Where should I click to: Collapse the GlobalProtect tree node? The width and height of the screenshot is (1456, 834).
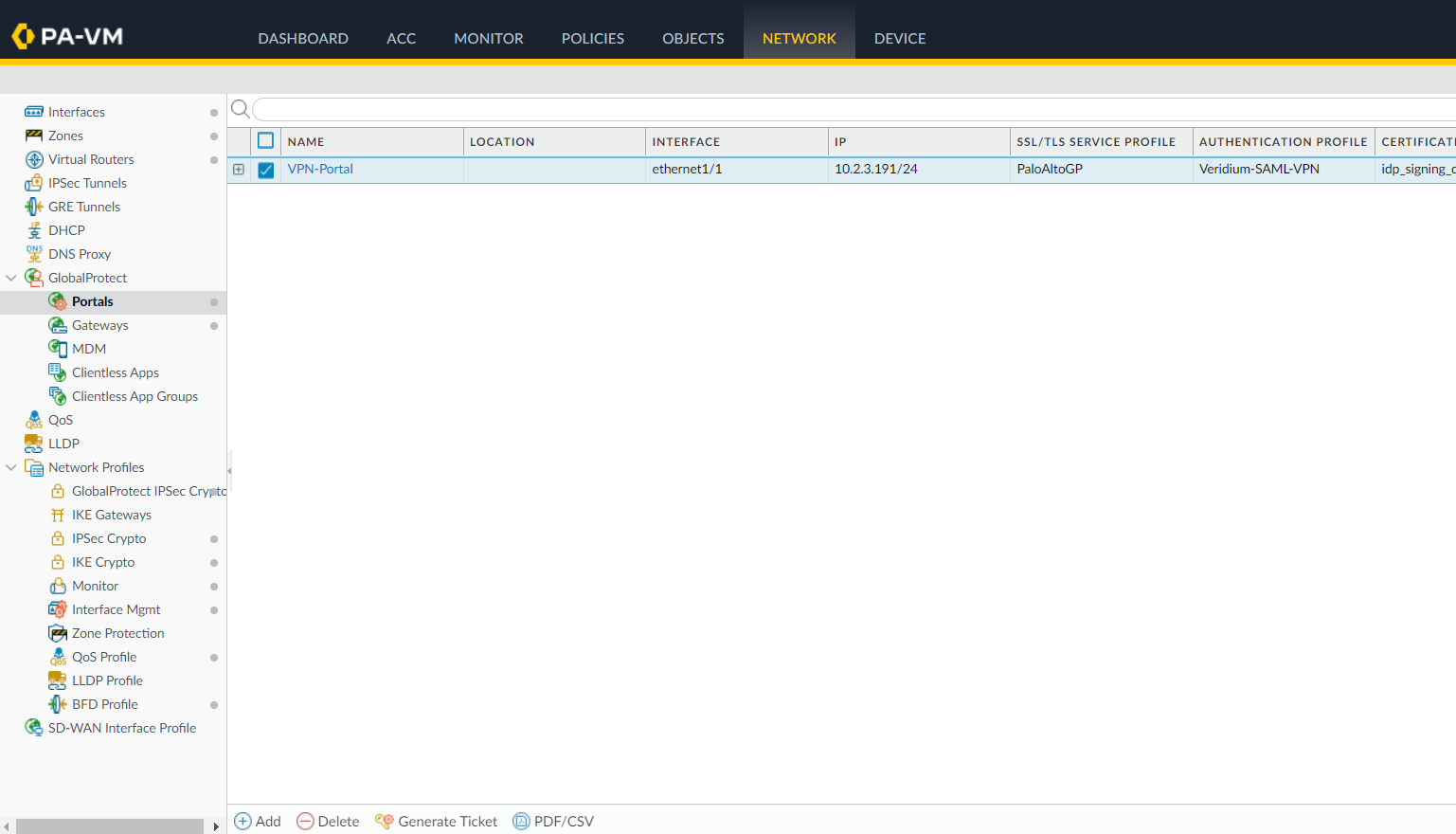pos(11,278)
